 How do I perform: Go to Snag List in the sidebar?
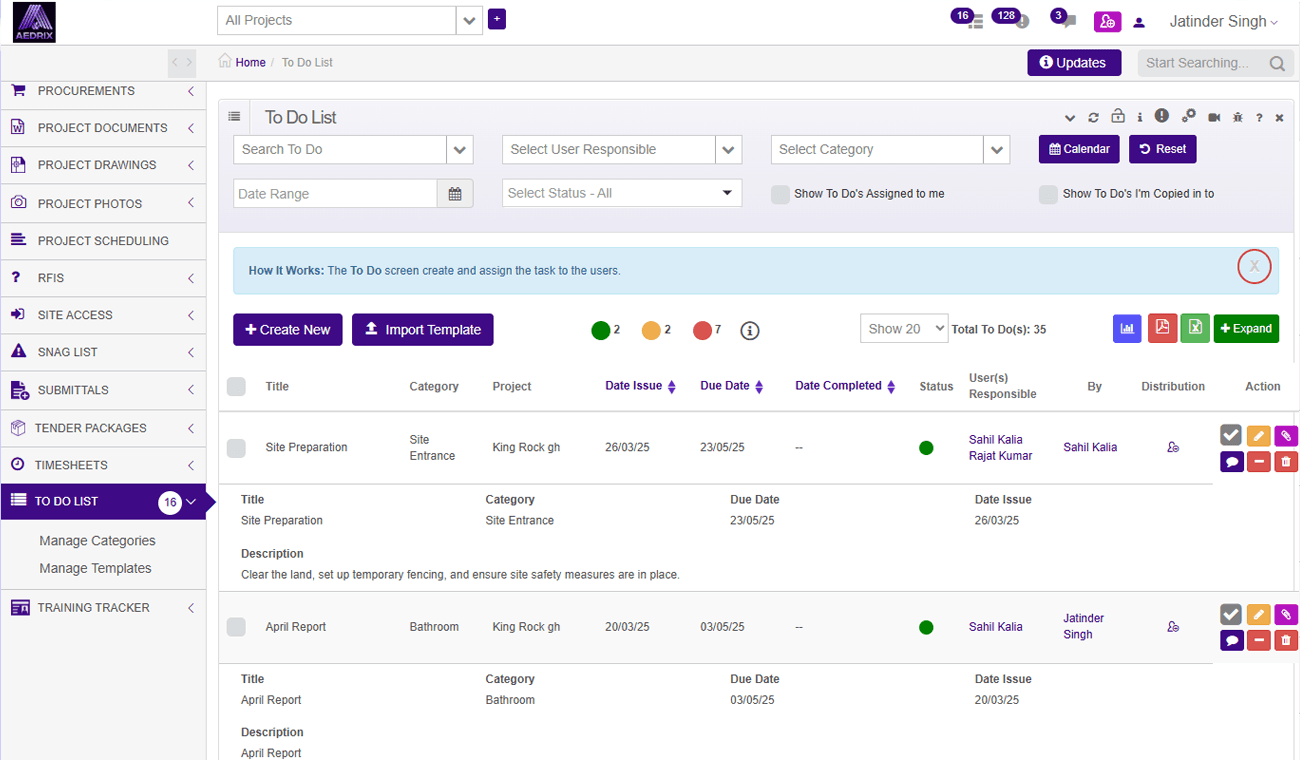click(x=68, y=352)
